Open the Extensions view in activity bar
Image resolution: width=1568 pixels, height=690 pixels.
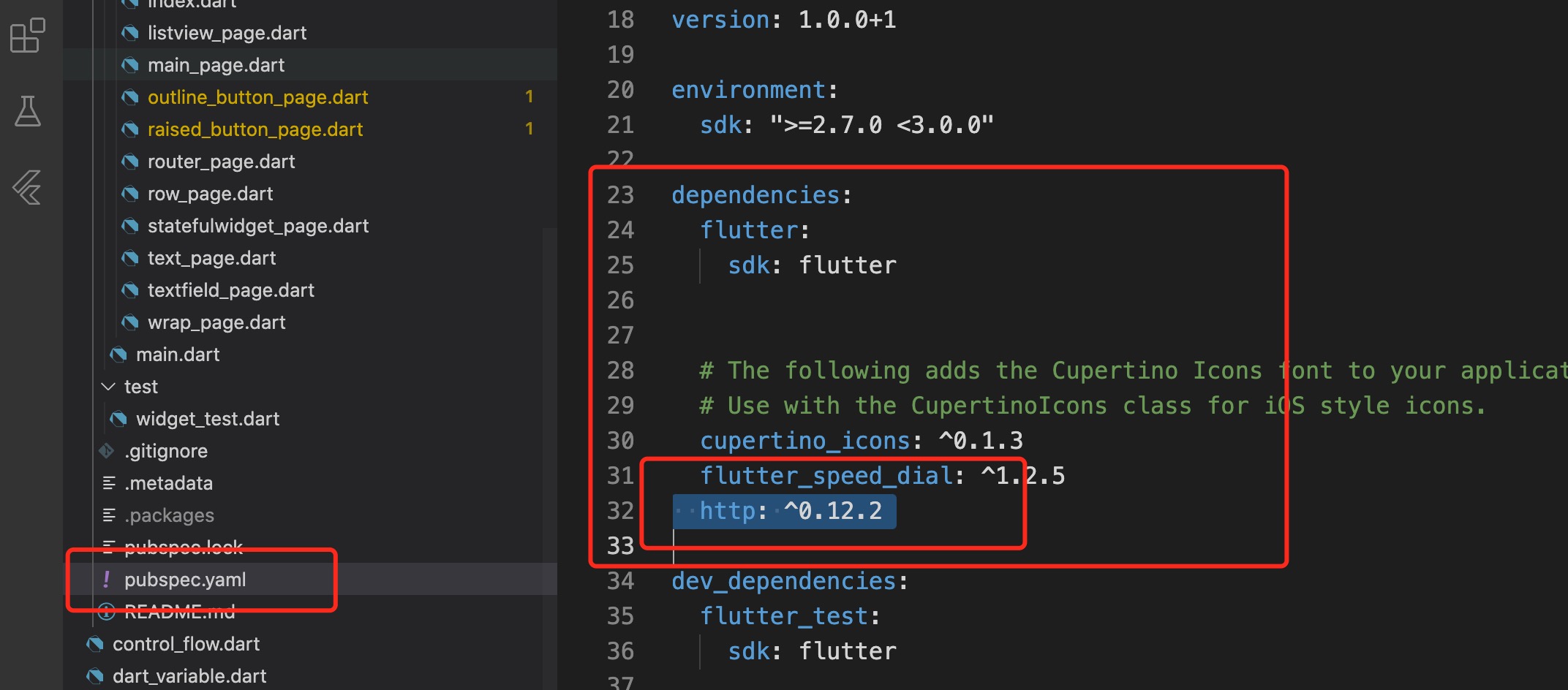tap(28, 36)
